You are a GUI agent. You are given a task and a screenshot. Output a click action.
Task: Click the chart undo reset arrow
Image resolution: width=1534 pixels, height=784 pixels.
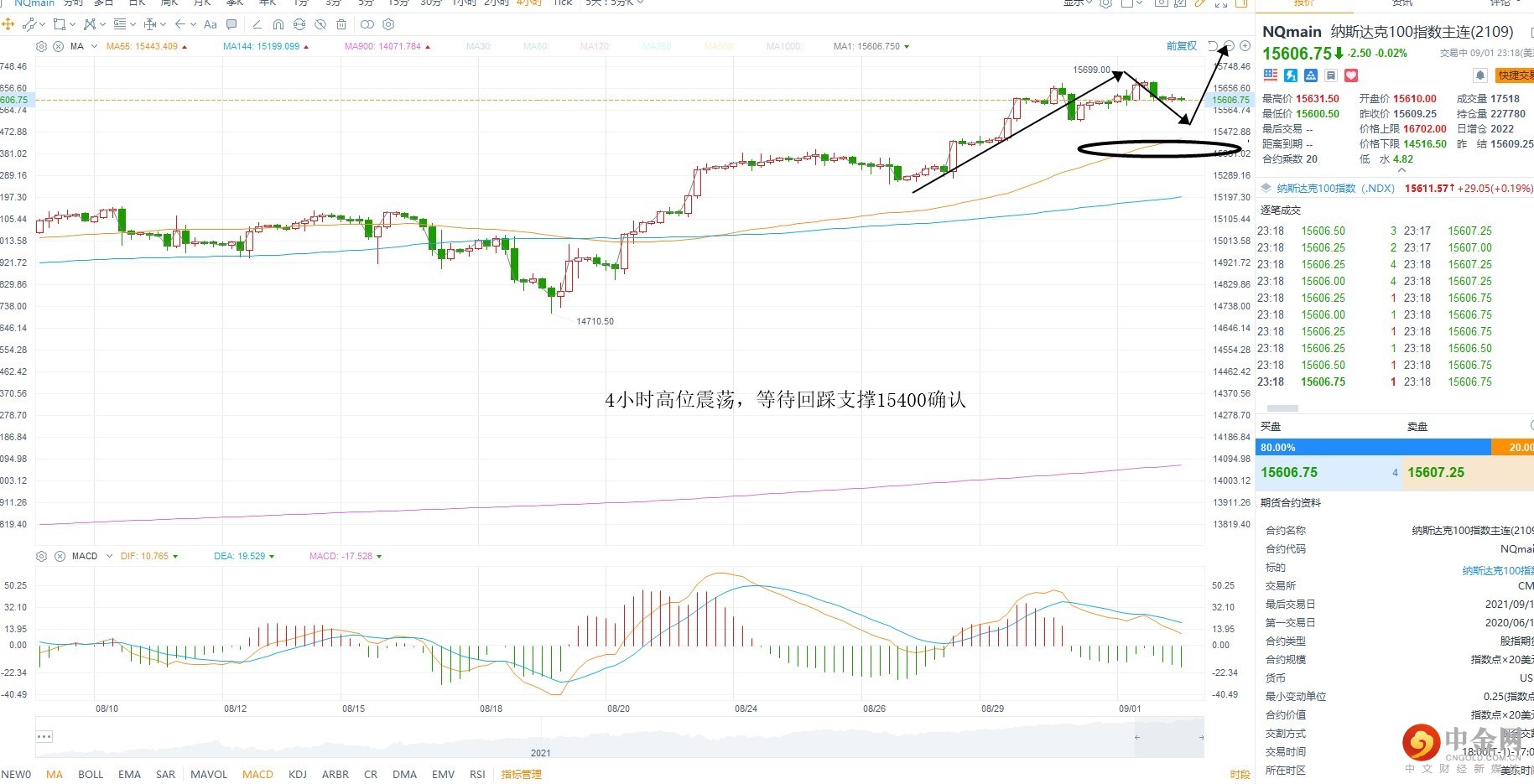[1213, 45]
